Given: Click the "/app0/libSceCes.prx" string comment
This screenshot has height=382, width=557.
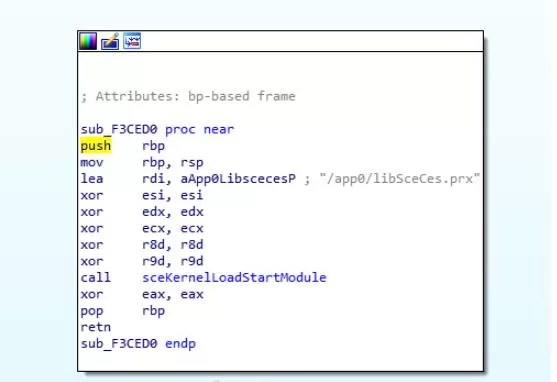Looking at the screenshot, I should [400, 179].
